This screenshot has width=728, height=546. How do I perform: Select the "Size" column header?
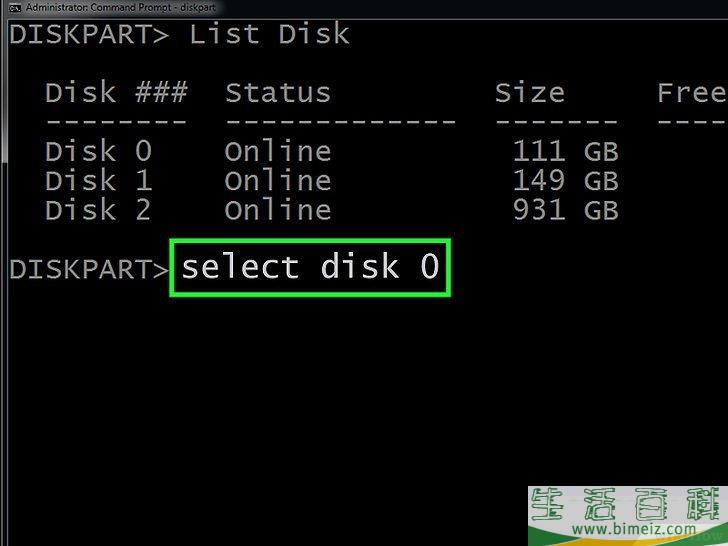point(529,93)
